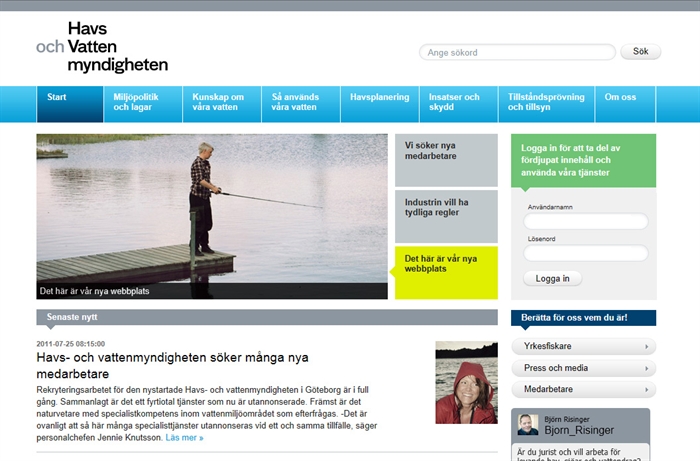The width and height of the screenshot is (700, 461).
Task: Open the Start navigation tab
Action: (x=70, y=104)
